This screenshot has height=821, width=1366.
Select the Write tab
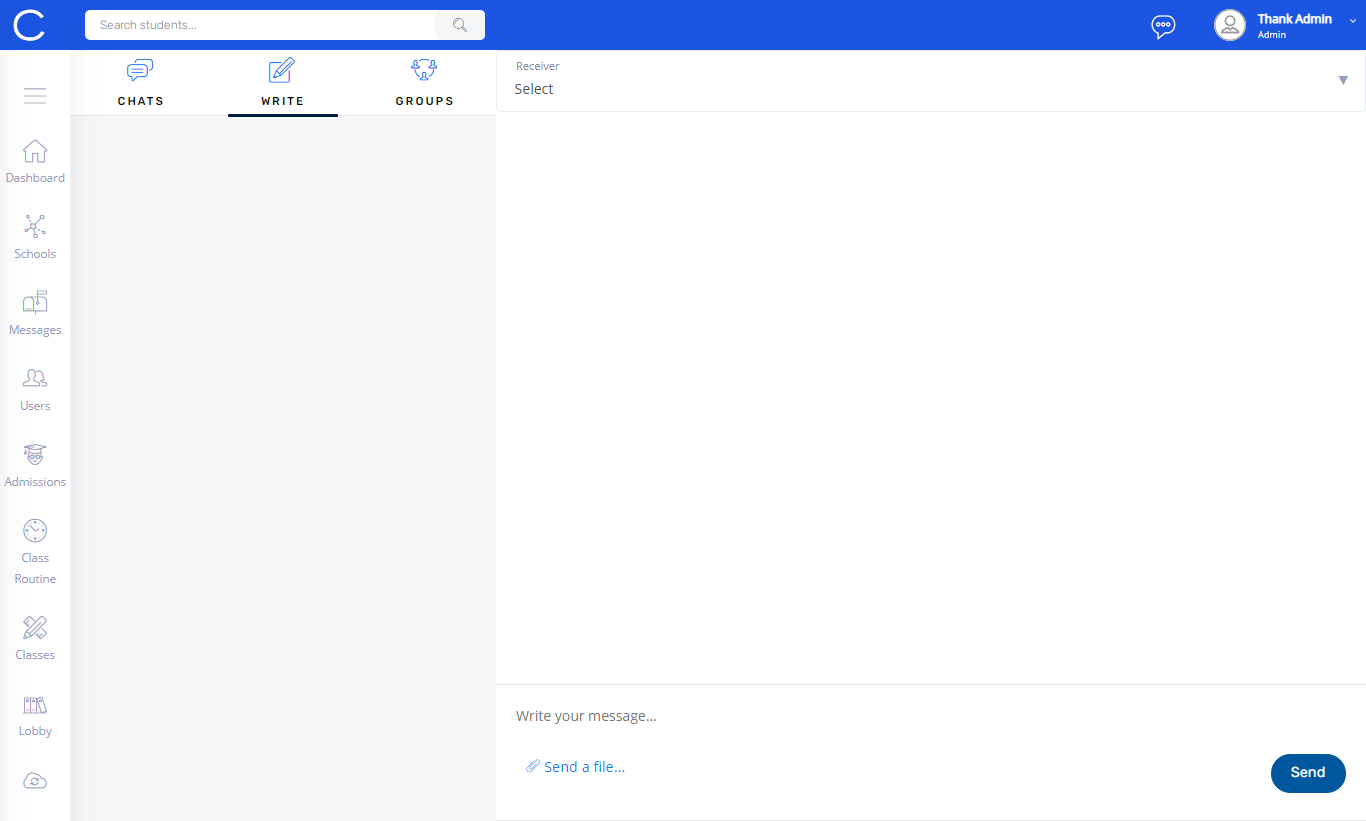[282, 83]
